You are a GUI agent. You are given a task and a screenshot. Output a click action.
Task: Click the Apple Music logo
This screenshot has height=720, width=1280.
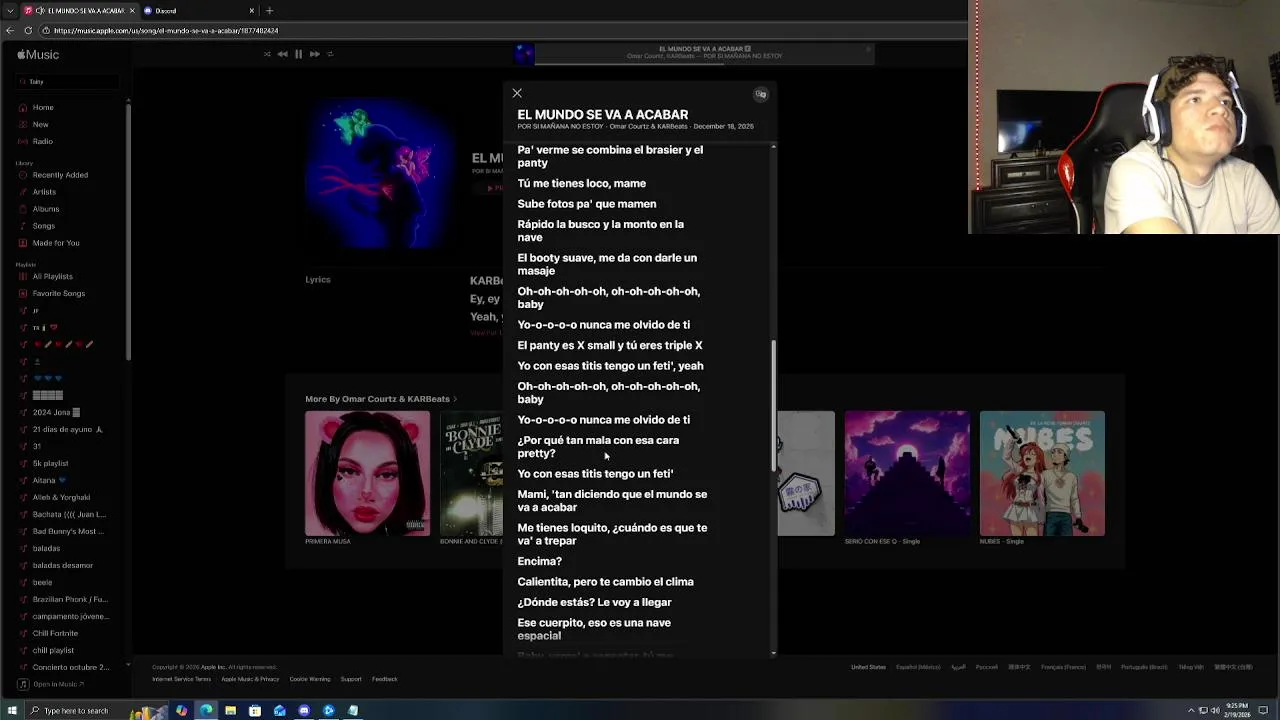click(38, 55)
